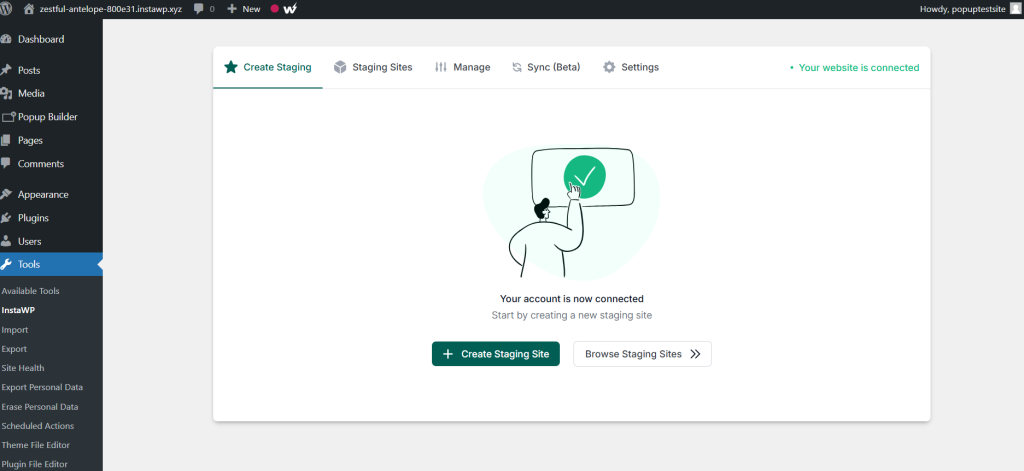Viewport: 1024px width, 471px height.
Task: Click the Popup Builder icon in sidebar
Action: pos(8,117)
